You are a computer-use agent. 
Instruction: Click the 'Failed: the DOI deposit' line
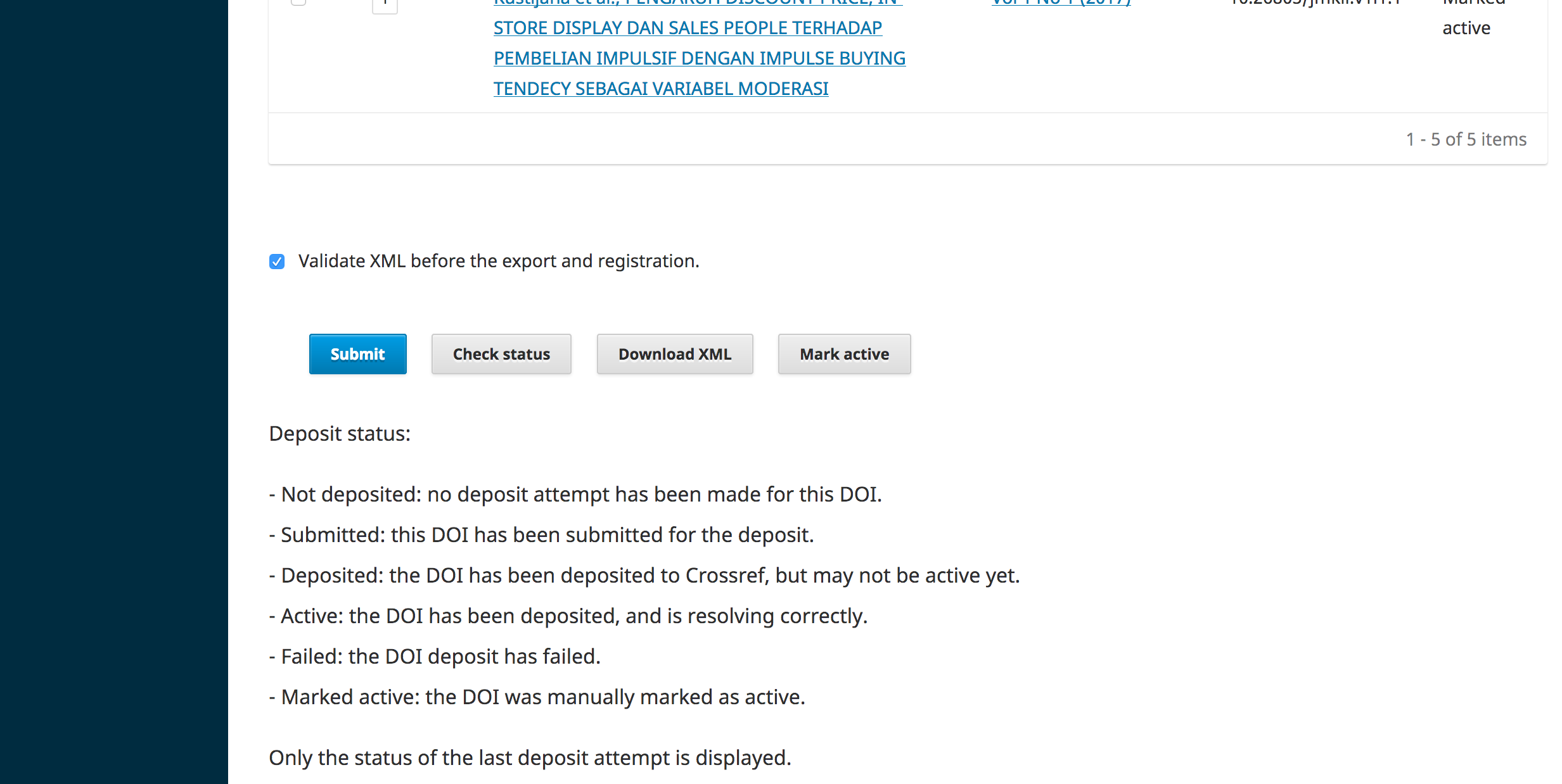pyautogui.click(x=434, y=657)
